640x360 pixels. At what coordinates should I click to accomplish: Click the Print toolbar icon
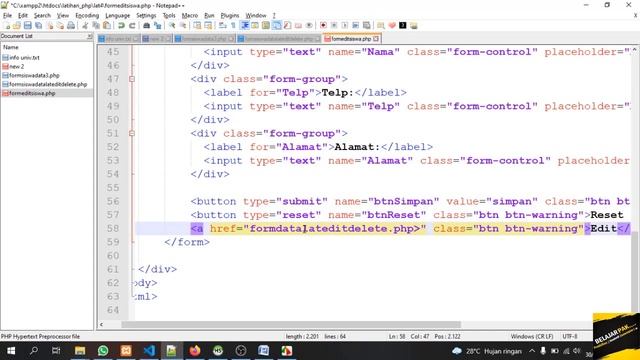71,25
